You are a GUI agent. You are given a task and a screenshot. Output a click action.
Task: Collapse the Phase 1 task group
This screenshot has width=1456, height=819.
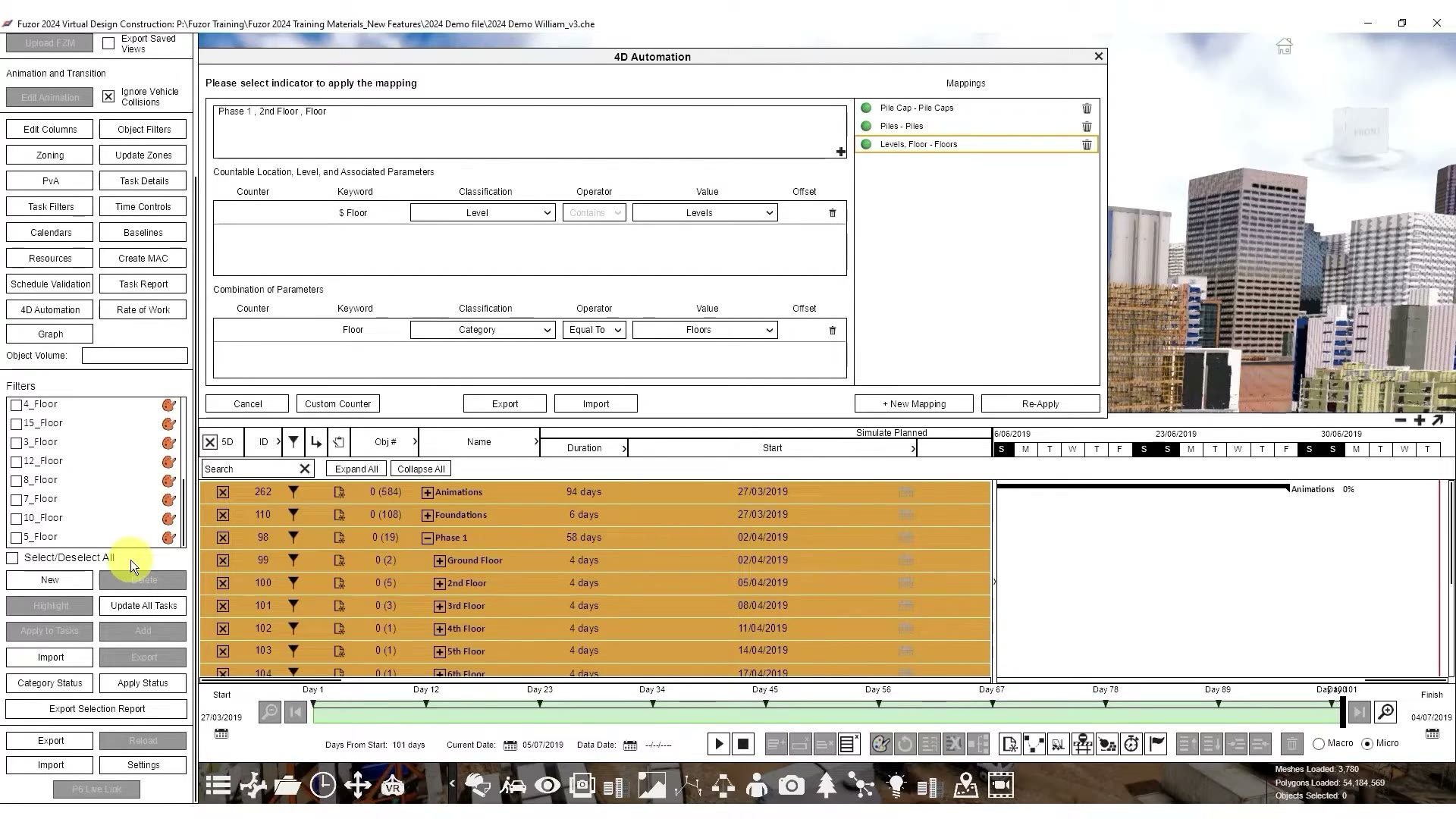(x=428, y=538)
